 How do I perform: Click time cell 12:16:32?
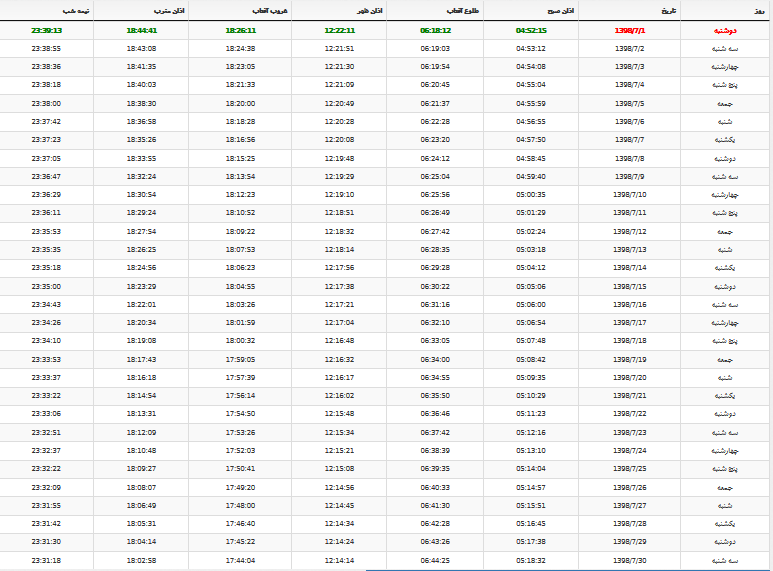pos(340,359)
